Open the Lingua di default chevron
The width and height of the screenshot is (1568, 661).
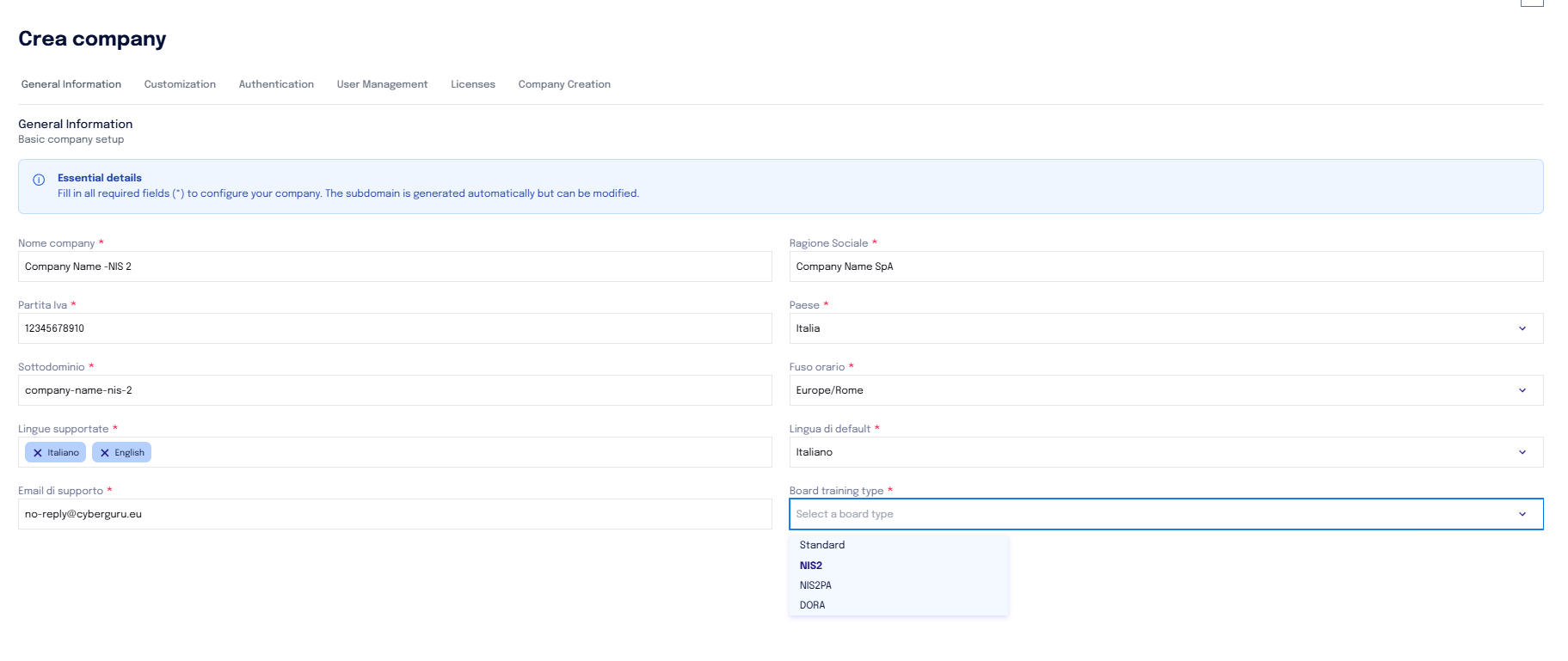(x=1522, y=452)
